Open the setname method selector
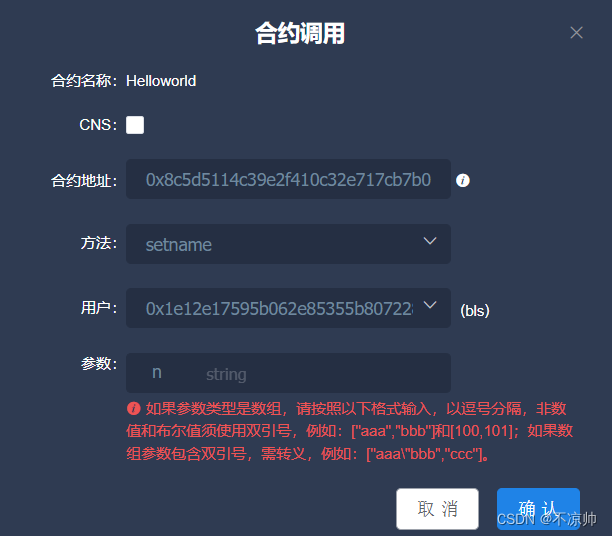Screen dimensions: 612x536 288,244
